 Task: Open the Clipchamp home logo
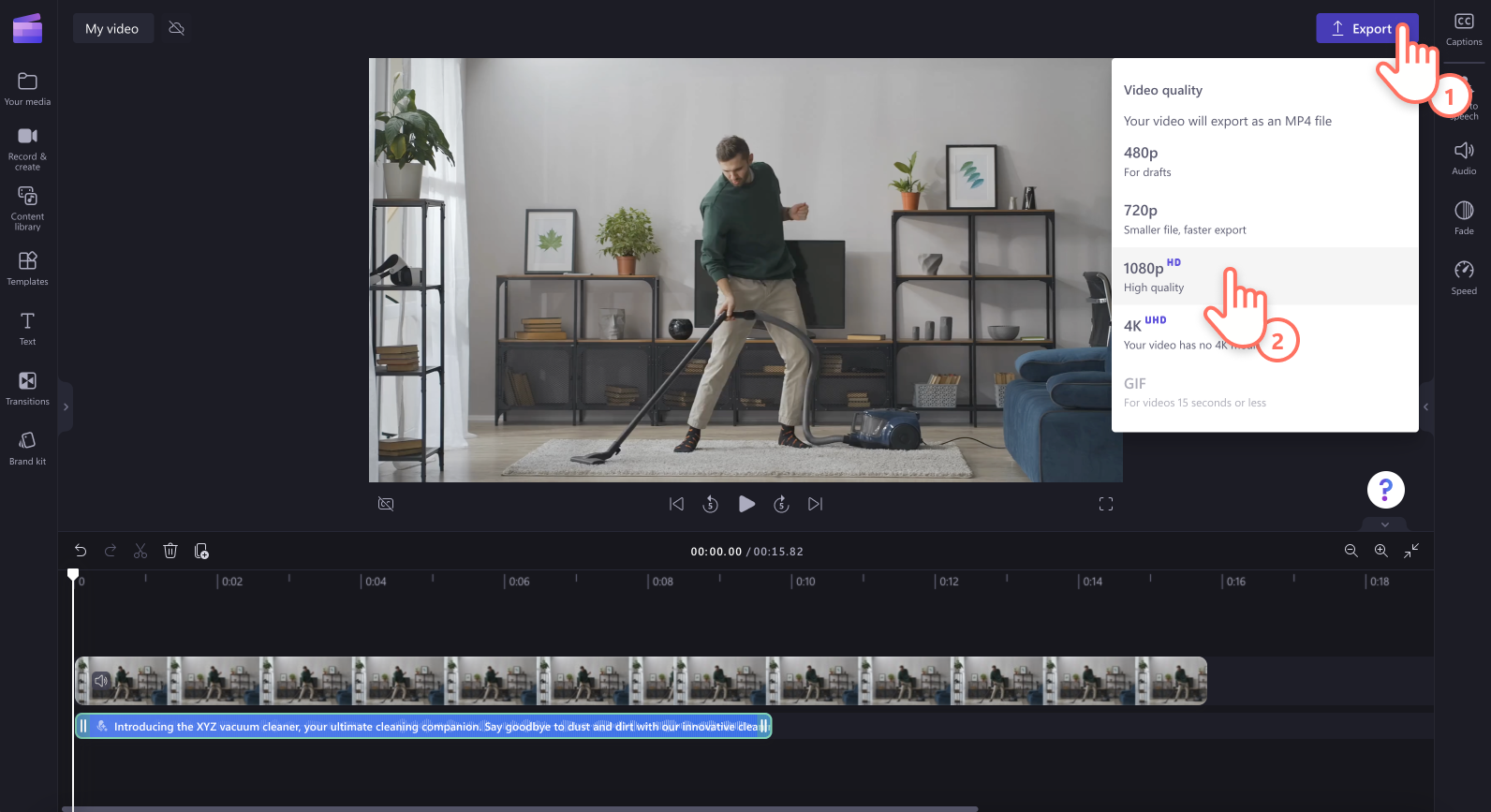(27, 28)
